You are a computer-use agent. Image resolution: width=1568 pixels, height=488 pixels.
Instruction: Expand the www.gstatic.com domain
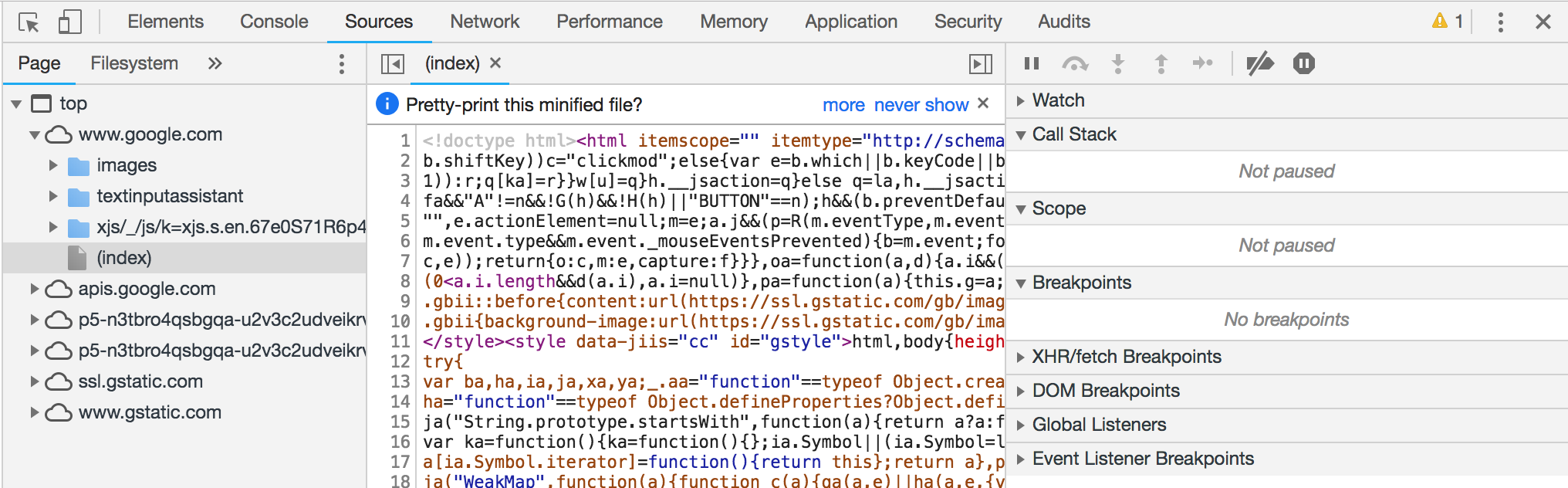tap(34, 412)
